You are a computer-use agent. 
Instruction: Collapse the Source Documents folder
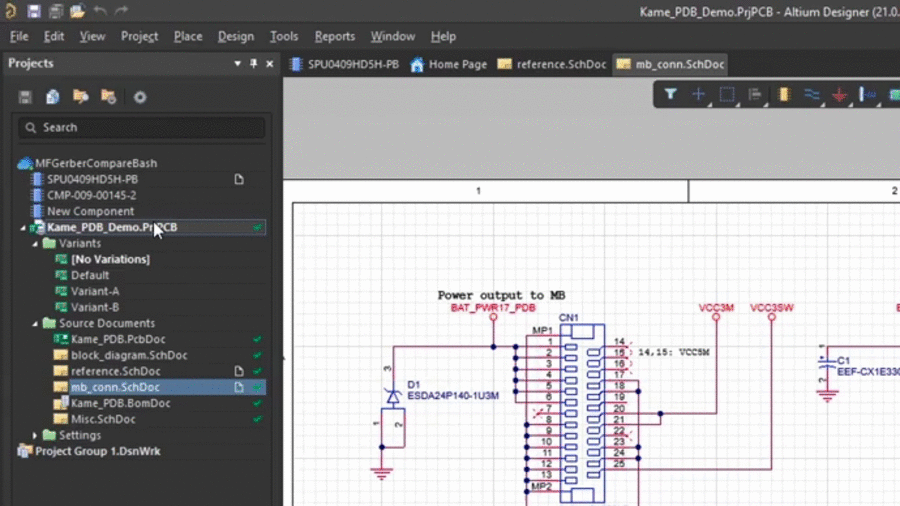36,323
